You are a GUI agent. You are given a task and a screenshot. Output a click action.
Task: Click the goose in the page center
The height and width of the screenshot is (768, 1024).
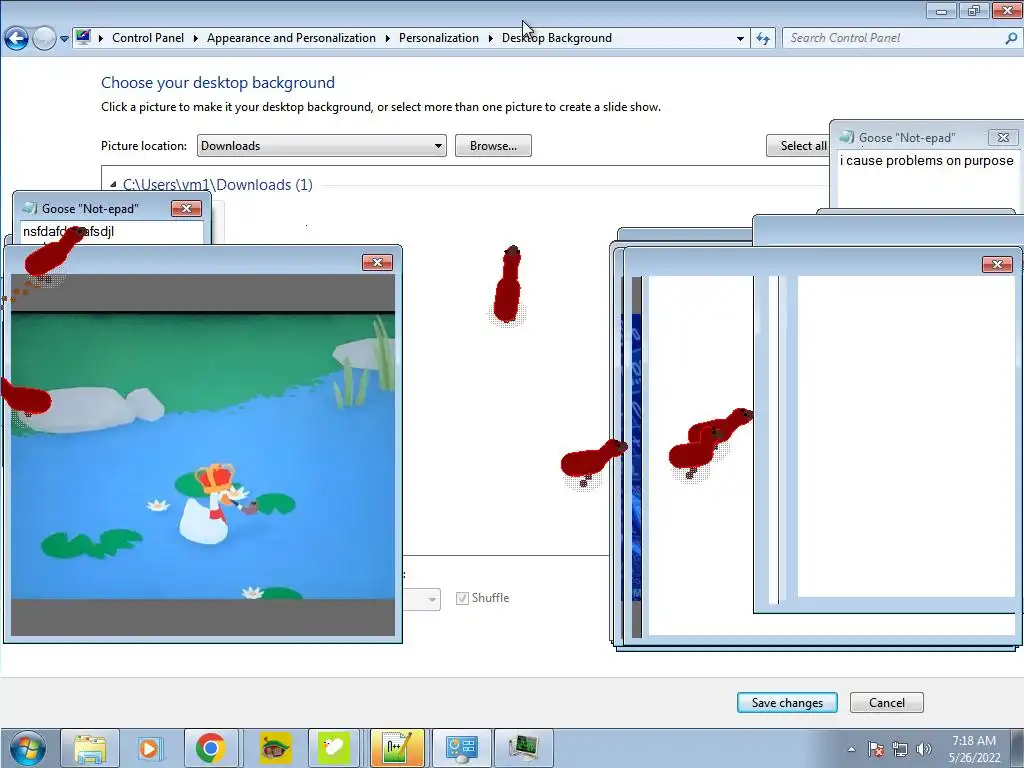[x=507, y=285]
